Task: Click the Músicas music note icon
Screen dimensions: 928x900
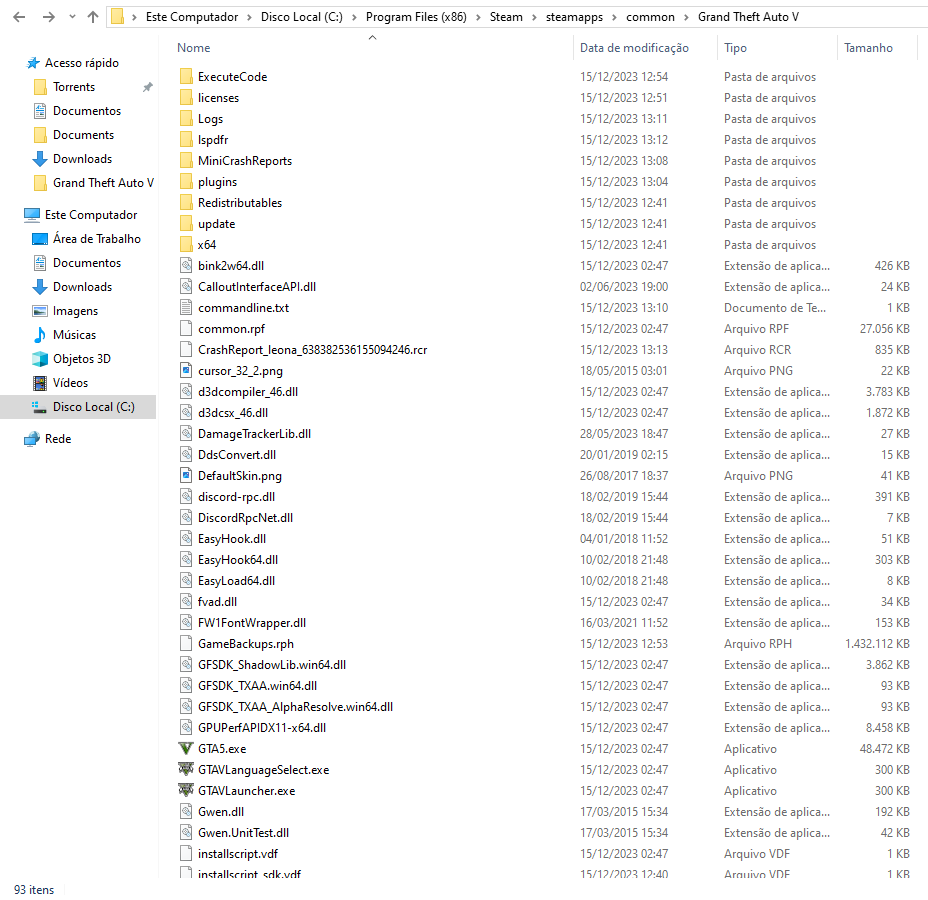Action: tap(40, 335)
